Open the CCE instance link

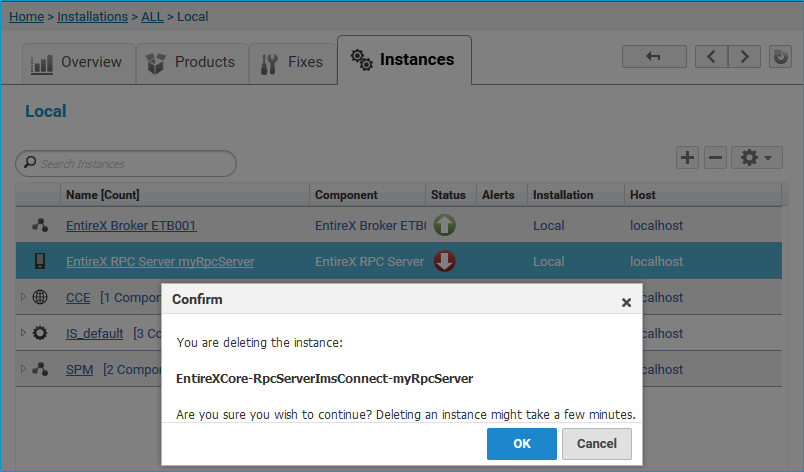coord(78,298)
